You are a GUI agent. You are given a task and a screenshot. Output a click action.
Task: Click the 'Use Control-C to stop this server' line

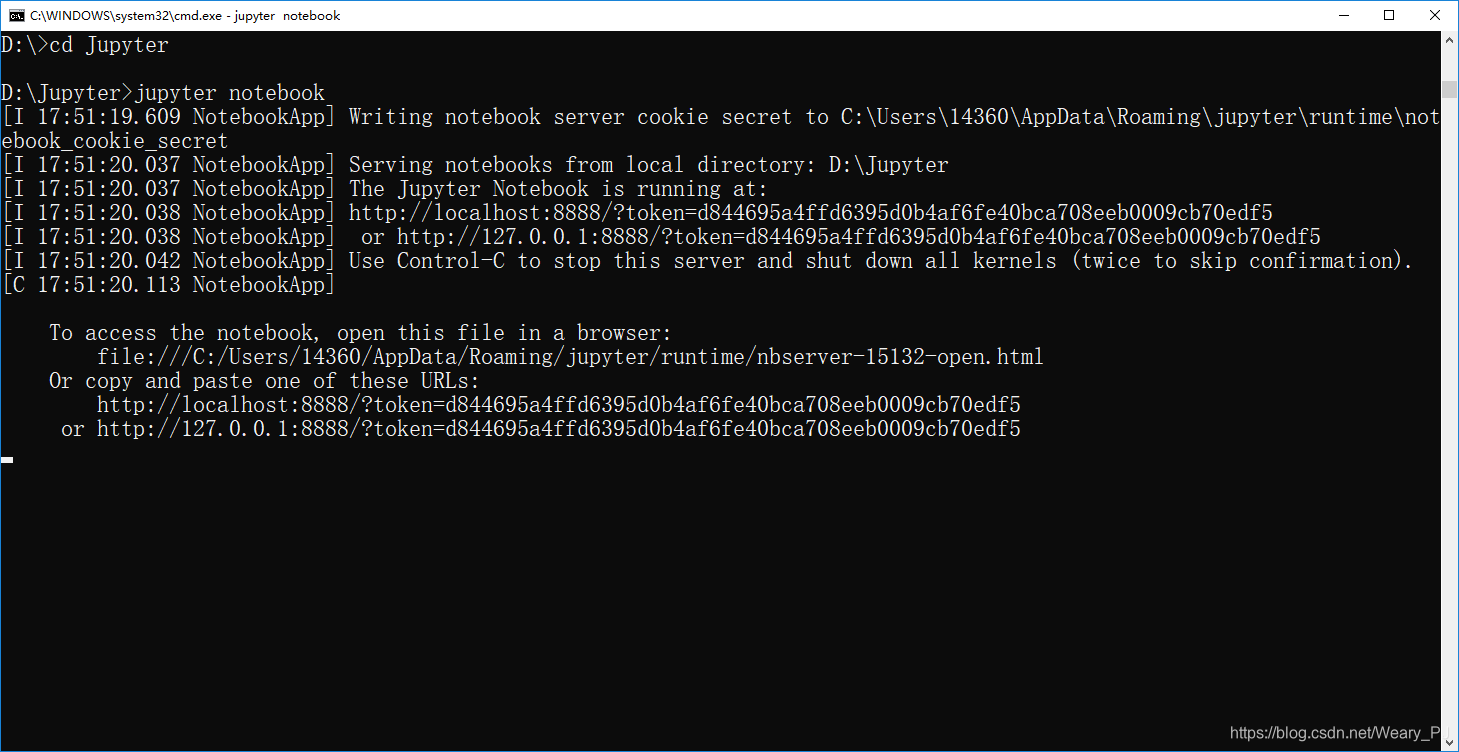coord(707,261)
